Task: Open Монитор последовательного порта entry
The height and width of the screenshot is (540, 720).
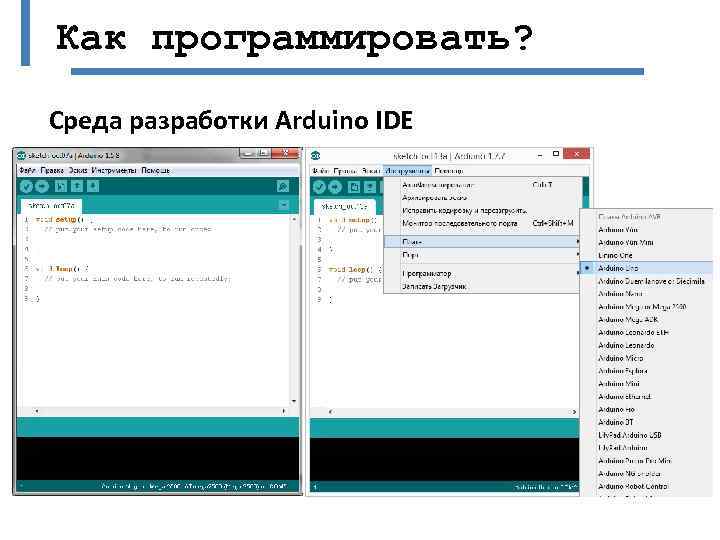Action: click(x=481, y=224)
